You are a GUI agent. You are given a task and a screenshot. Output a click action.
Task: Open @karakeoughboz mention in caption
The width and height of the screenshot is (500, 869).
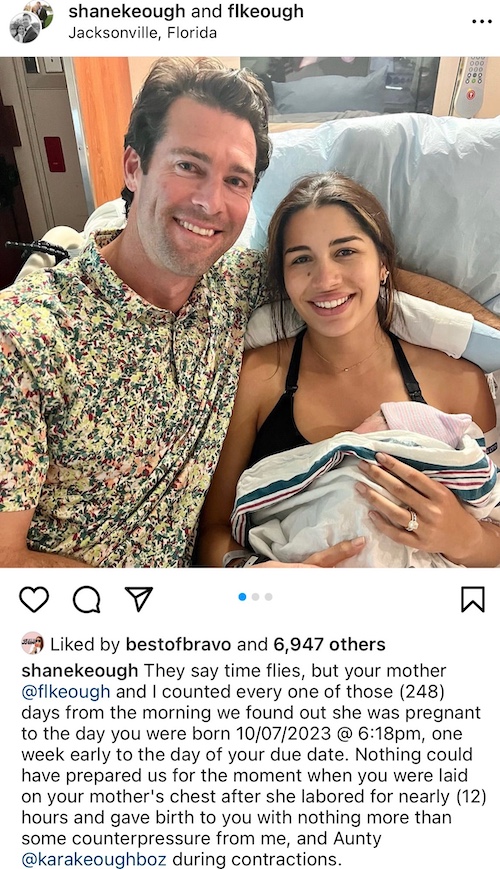[94, 859]
